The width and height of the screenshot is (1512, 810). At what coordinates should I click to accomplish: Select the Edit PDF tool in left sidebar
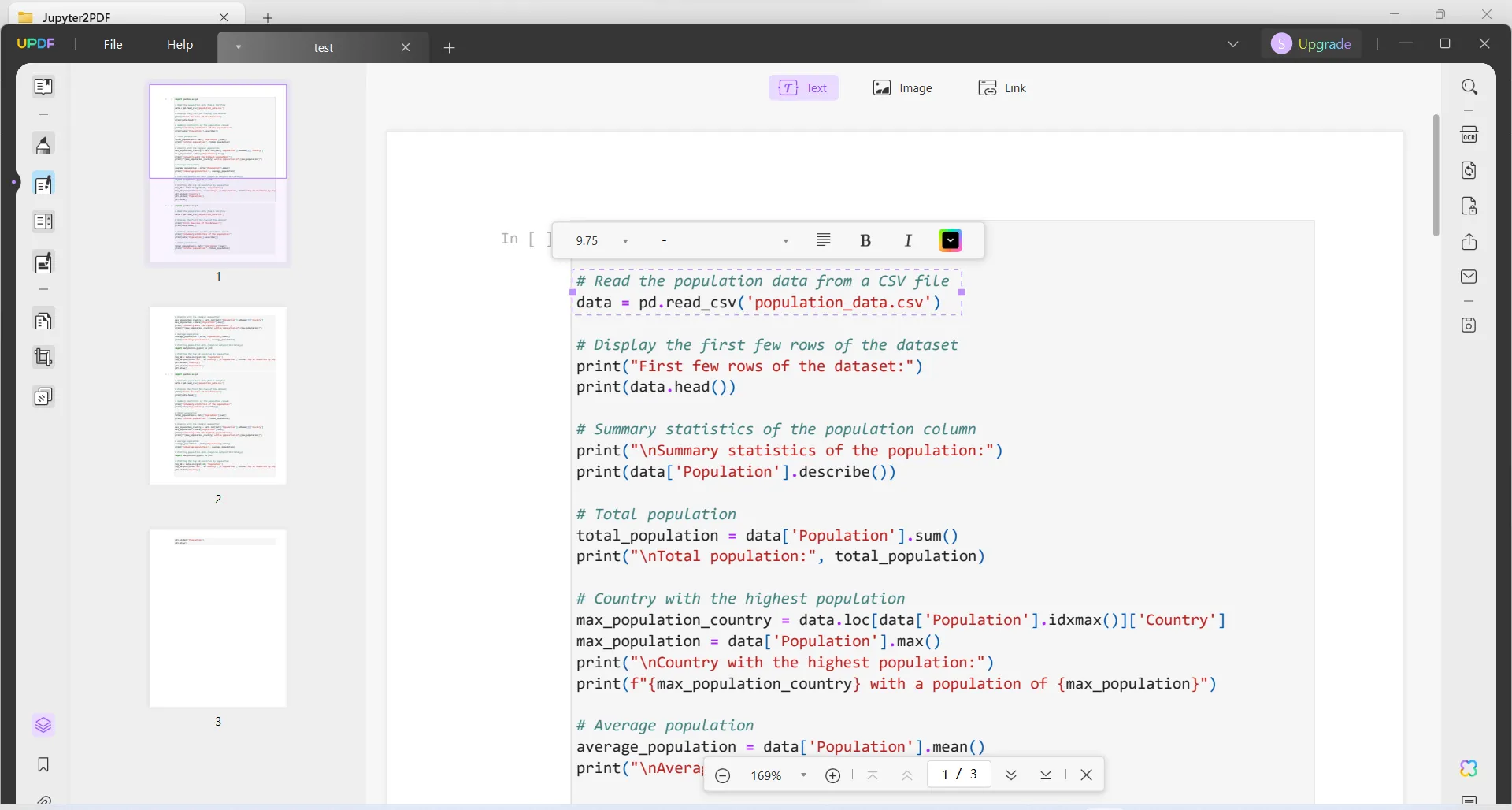tap(43, 184)
